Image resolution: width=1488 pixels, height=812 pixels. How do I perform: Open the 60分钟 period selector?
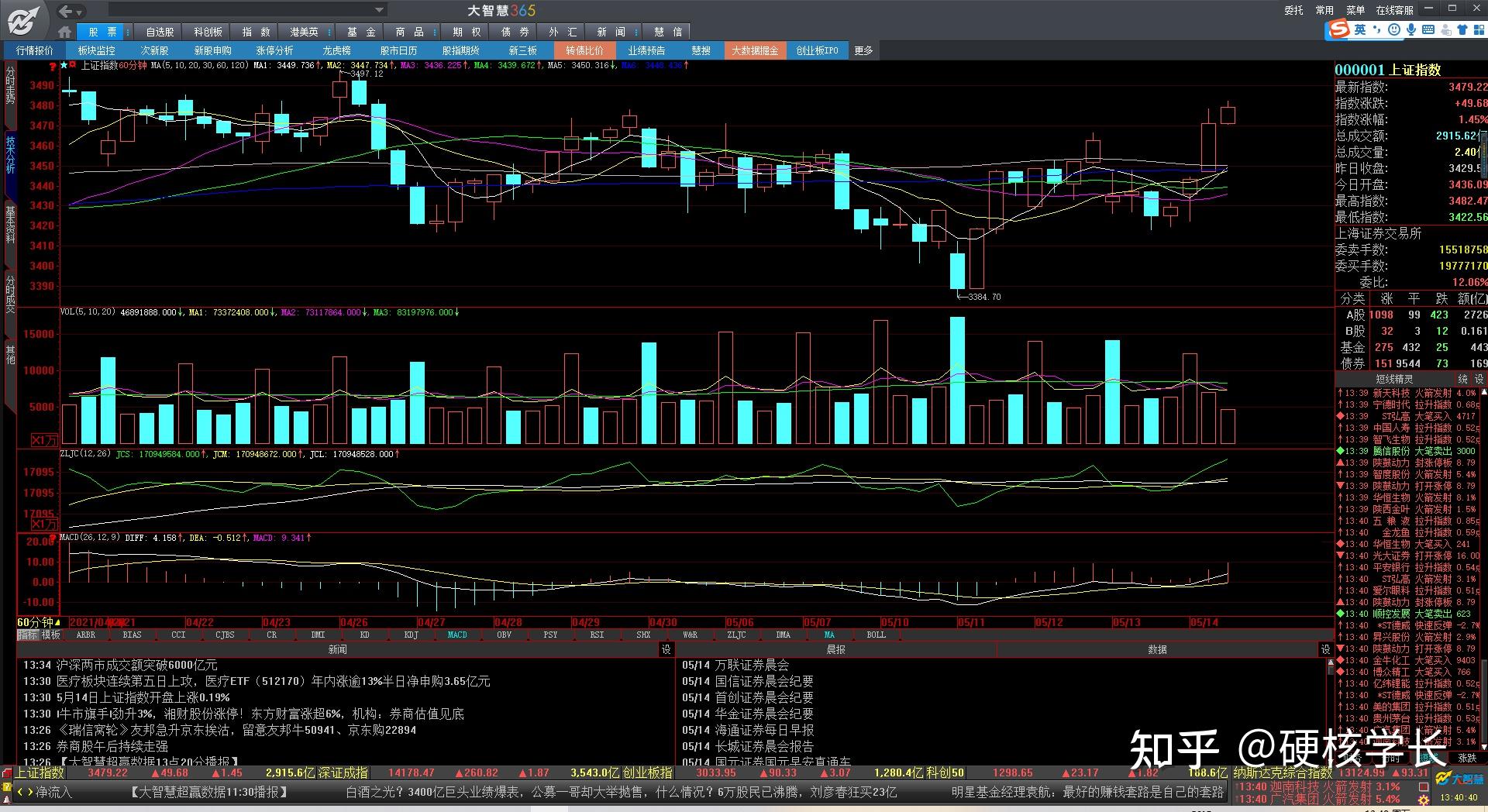(39, 622)
